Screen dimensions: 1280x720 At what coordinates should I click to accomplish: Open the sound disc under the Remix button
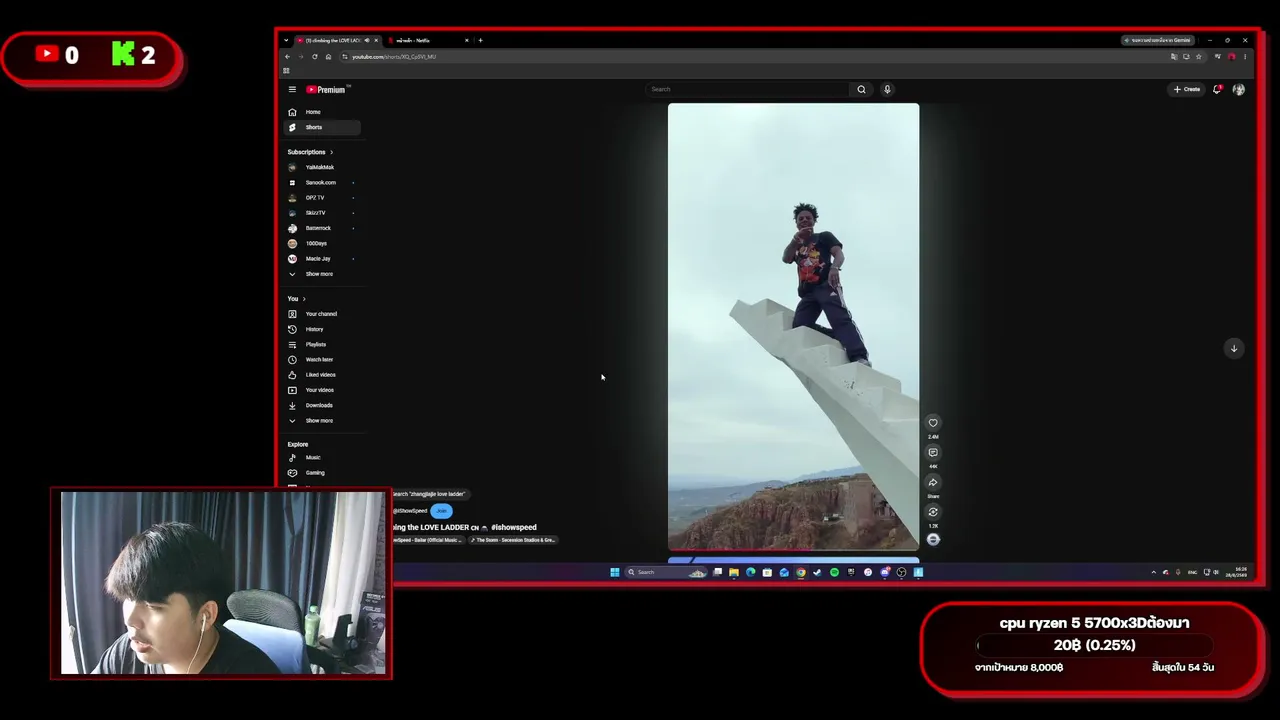(x=933, y=539)
